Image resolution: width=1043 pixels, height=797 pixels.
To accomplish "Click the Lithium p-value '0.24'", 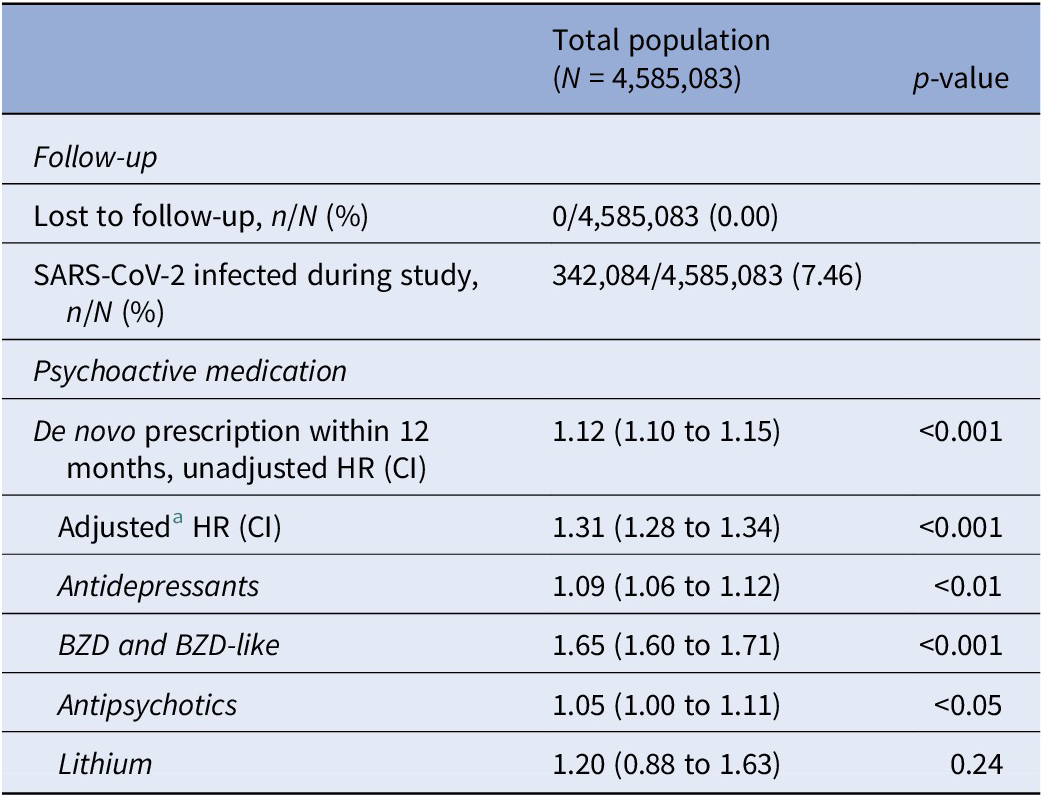I will coord(977,764).
